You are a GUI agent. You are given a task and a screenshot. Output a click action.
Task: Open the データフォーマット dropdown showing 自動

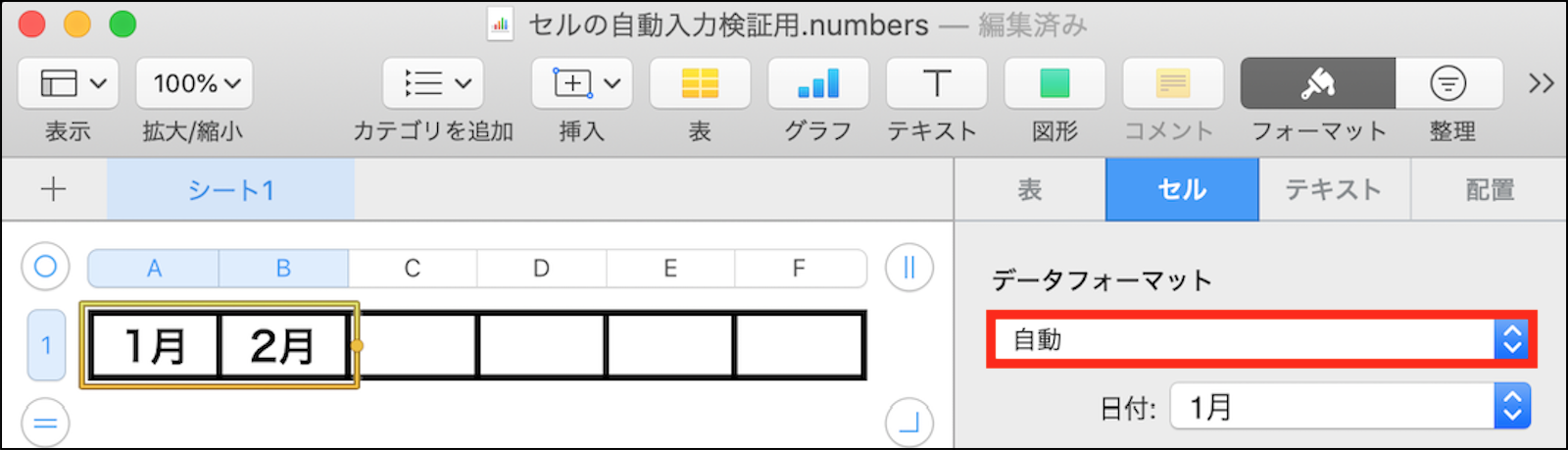coord(1260,340)
